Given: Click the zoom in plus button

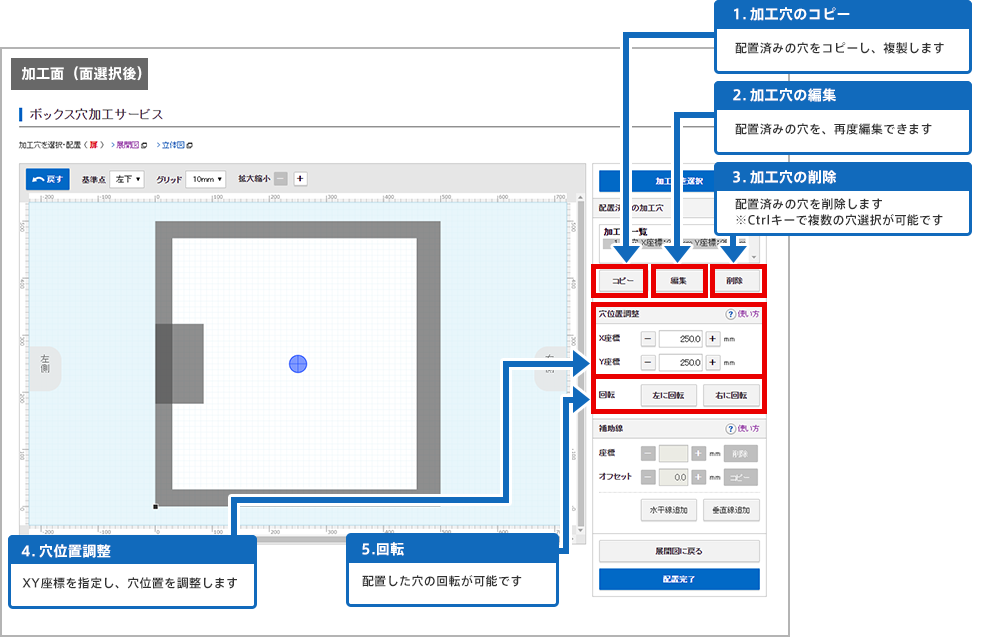Looking at the screenshot, I should (300, 179).
